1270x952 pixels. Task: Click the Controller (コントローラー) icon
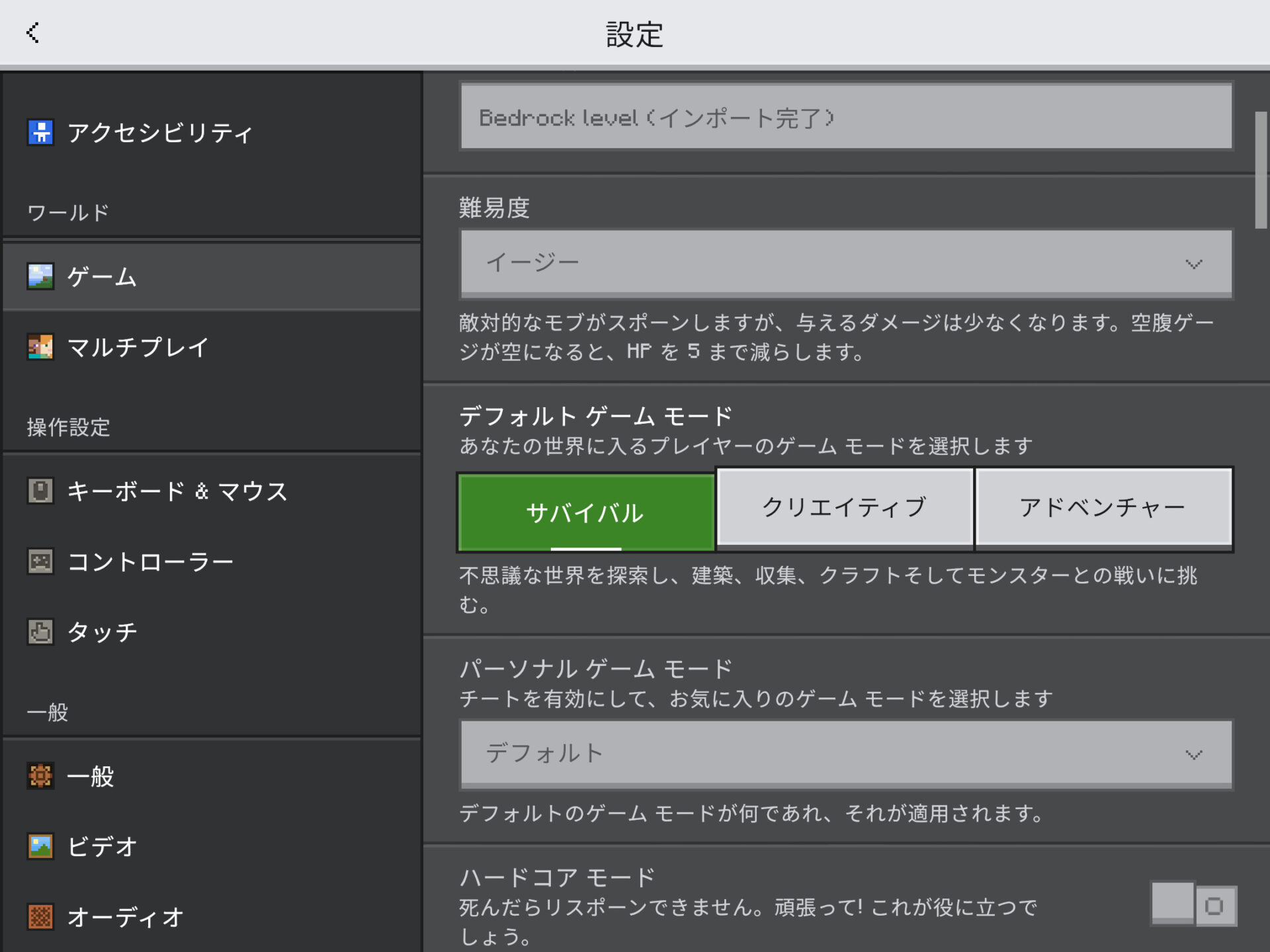click(x=40, y=562)
